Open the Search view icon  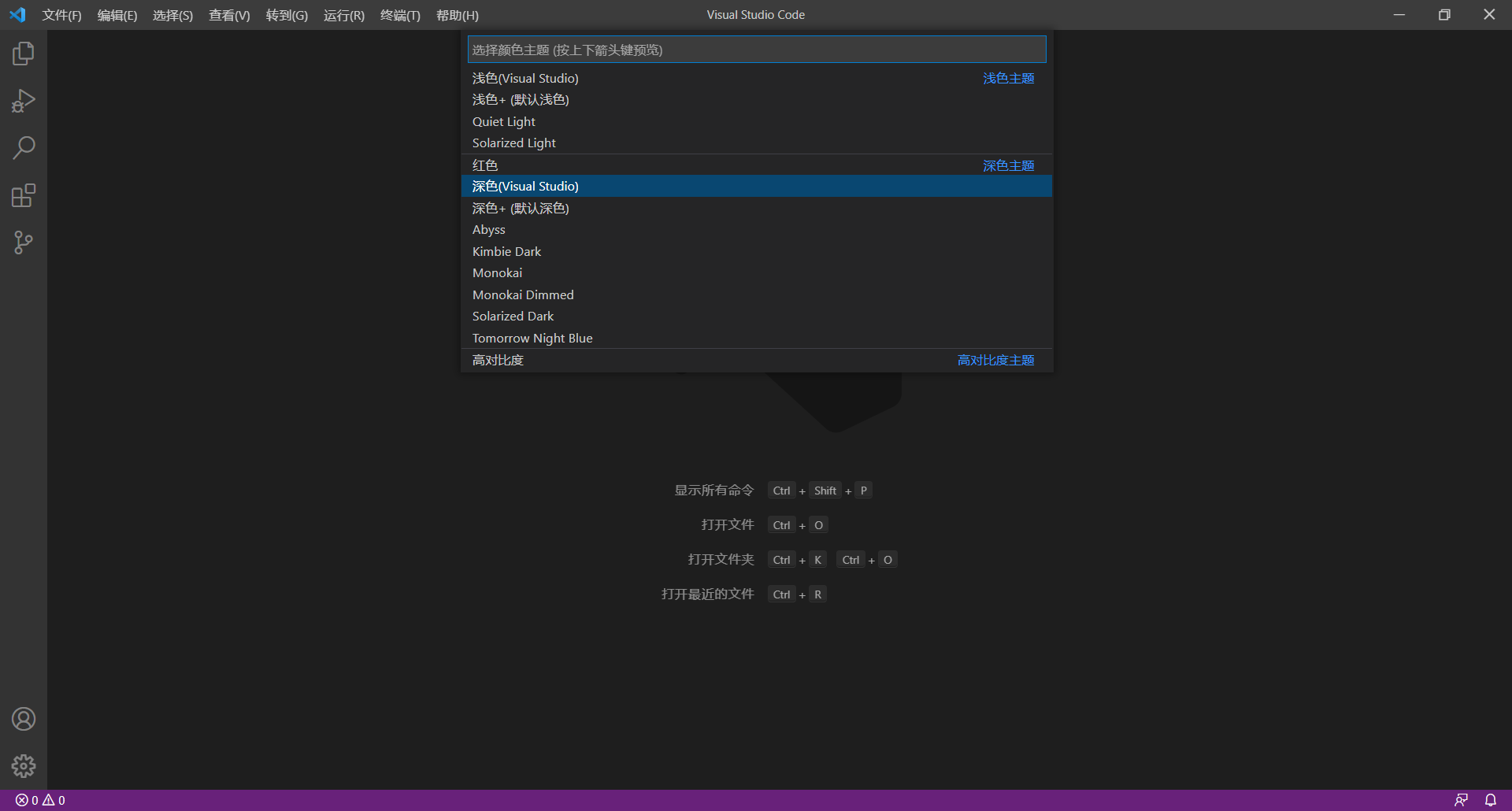[24, 148]
